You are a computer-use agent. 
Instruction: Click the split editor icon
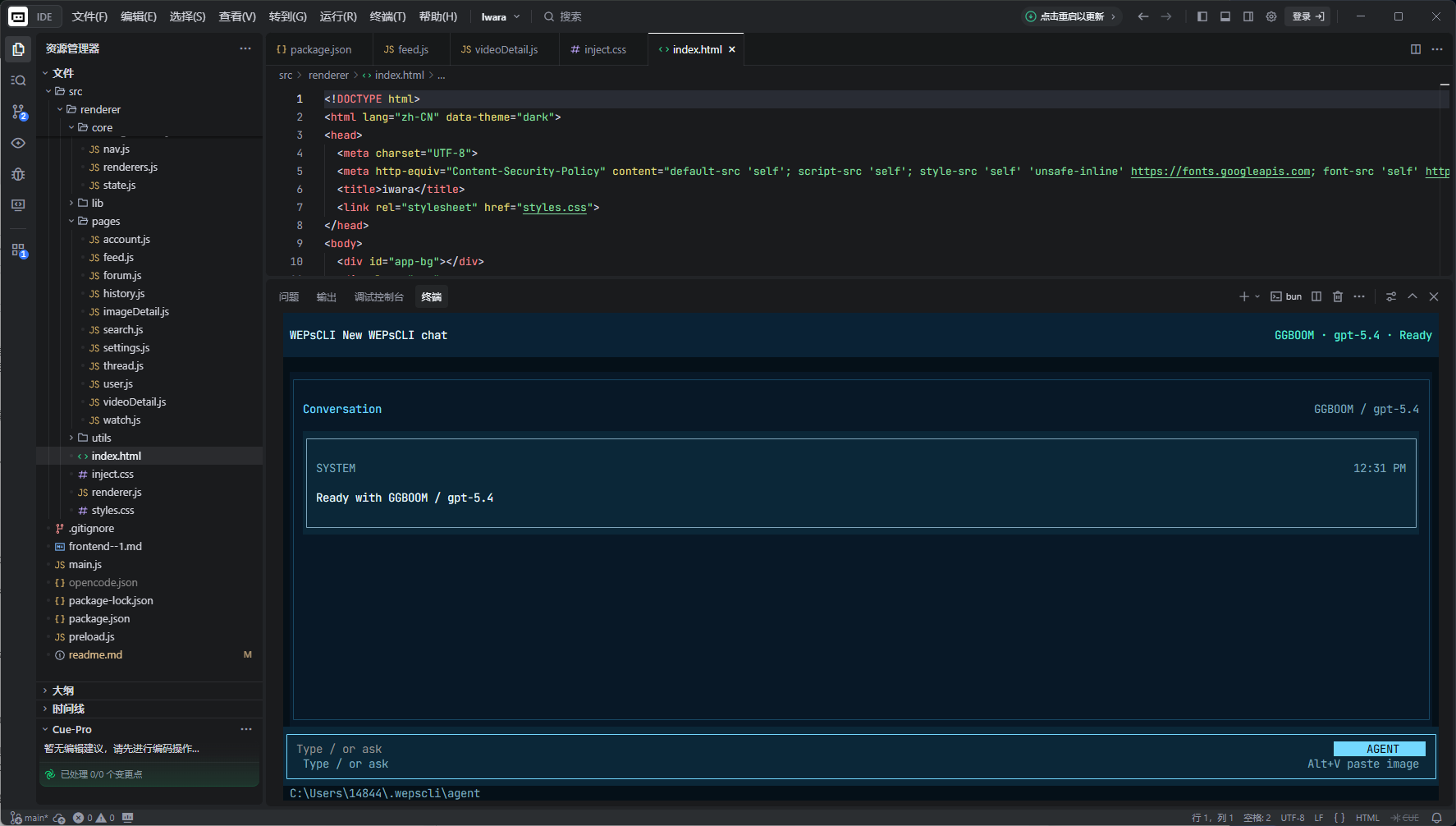(1415, 49)
